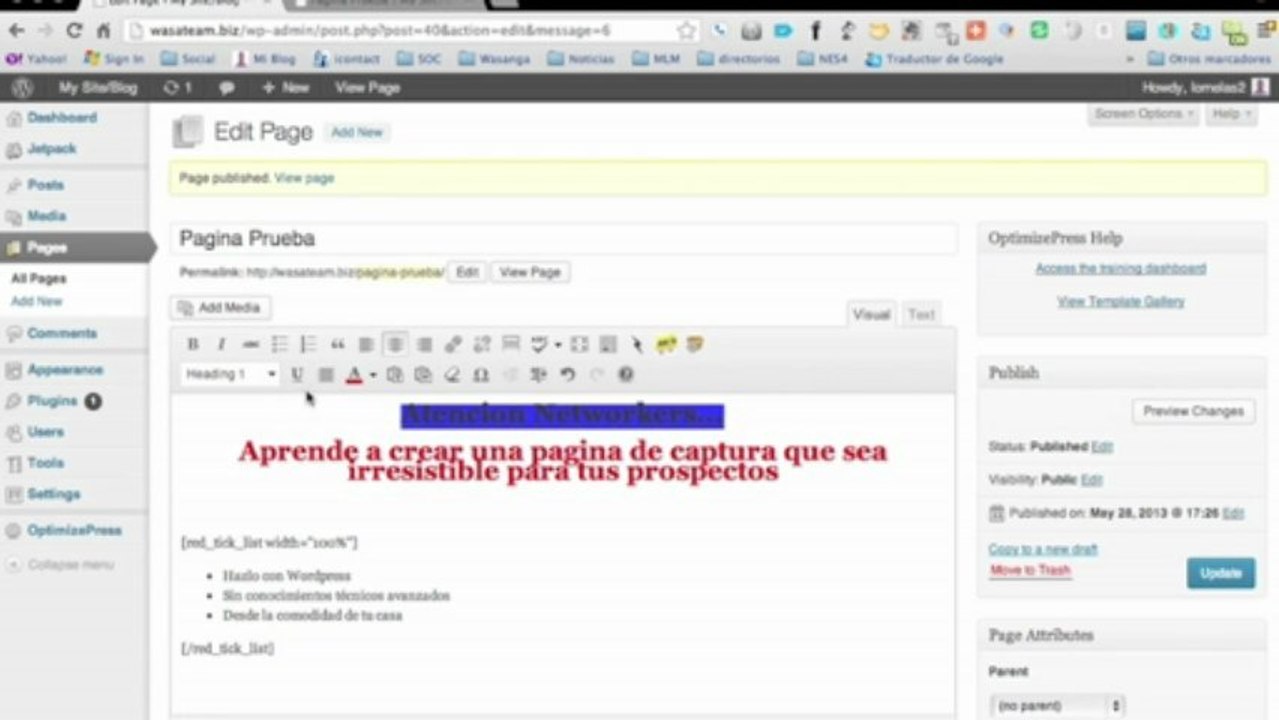
Task: Open All Pages submenu item
Action: [39, 279]
